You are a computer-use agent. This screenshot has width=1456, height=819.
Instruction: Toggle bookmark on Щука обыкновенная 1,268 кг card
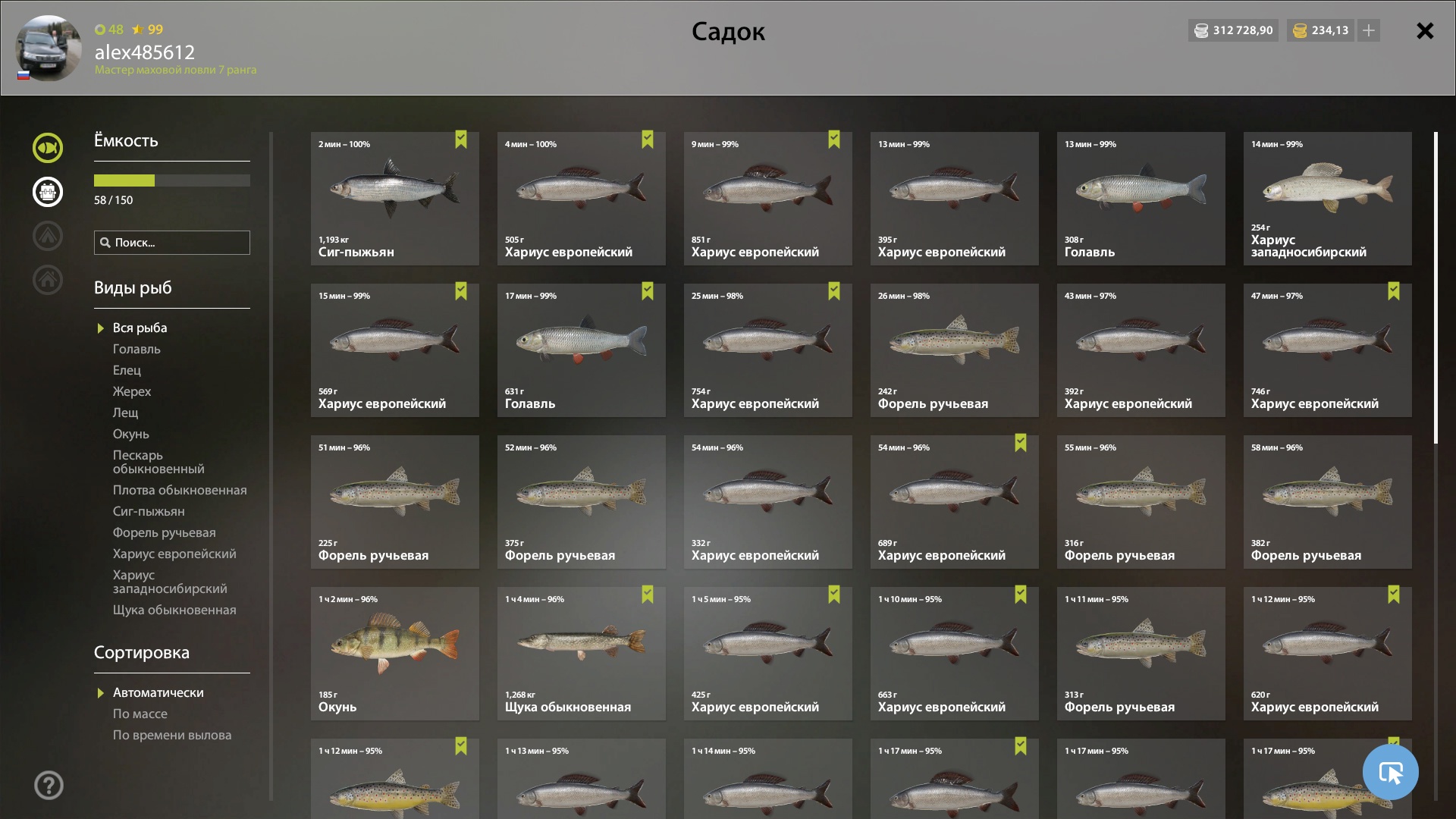click(x=648, y=595)
